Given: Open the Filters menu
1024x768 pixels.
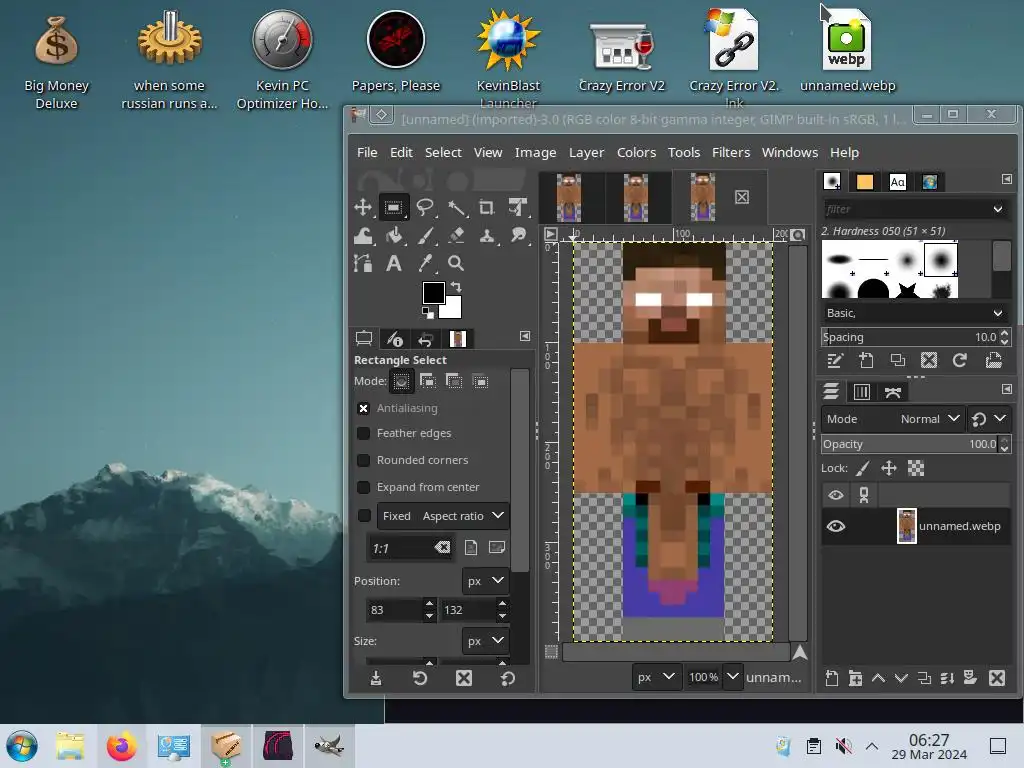Looking at the screenshot, I should [730, 152].
